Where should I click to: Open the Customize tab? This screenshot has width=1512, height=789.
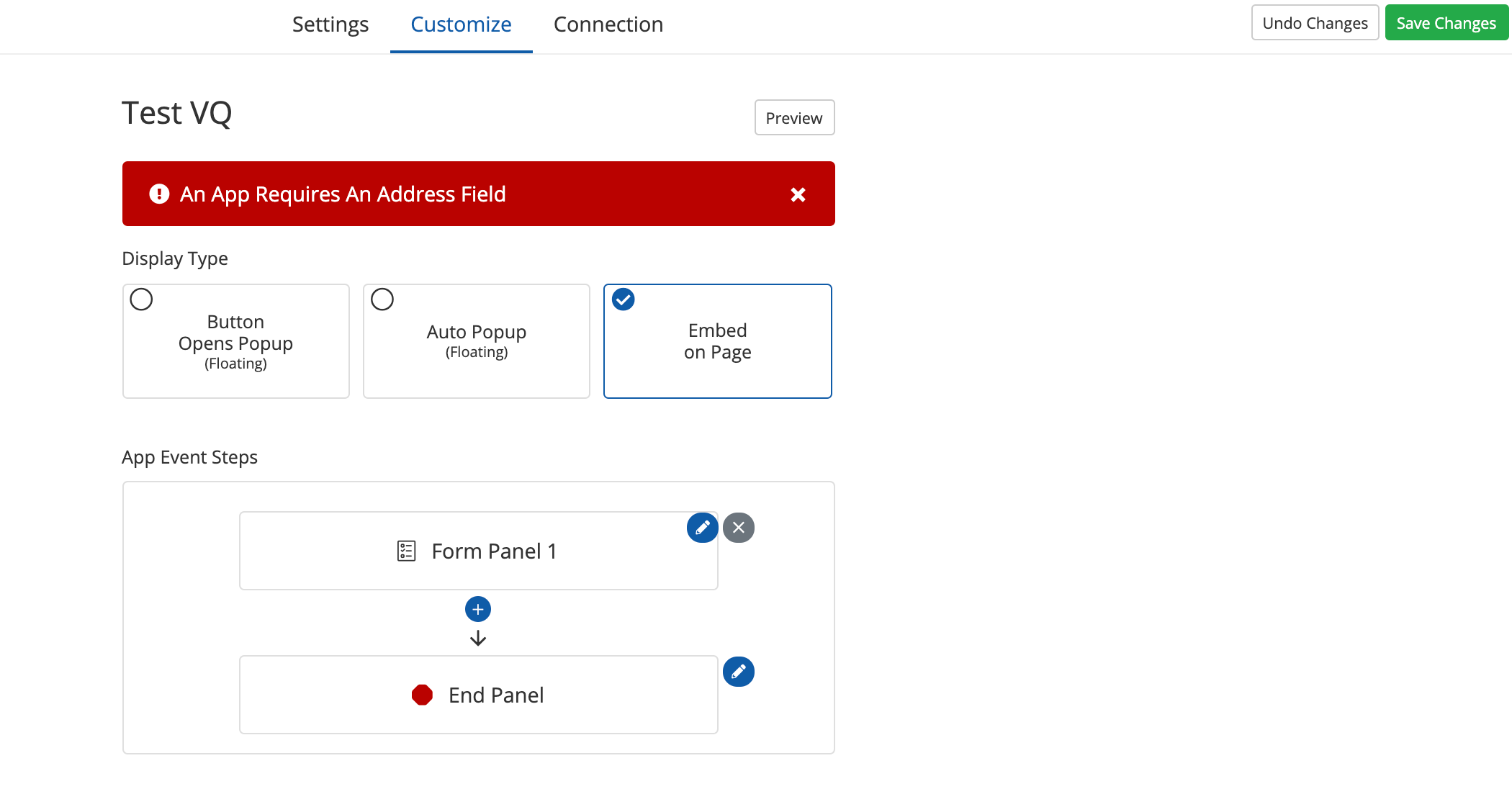(x=461, y=24)
